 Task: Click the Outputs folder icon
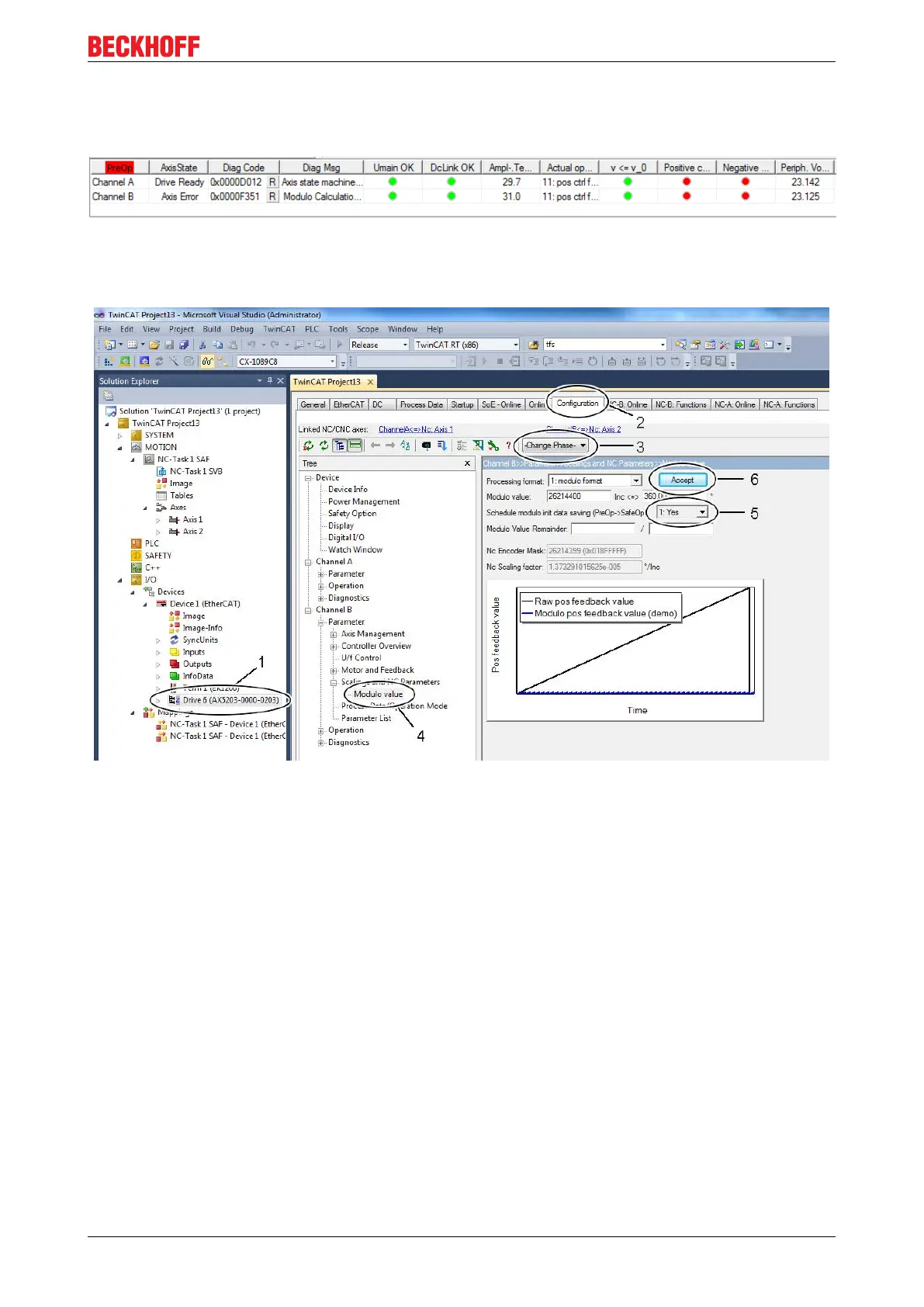click(175, 664)
